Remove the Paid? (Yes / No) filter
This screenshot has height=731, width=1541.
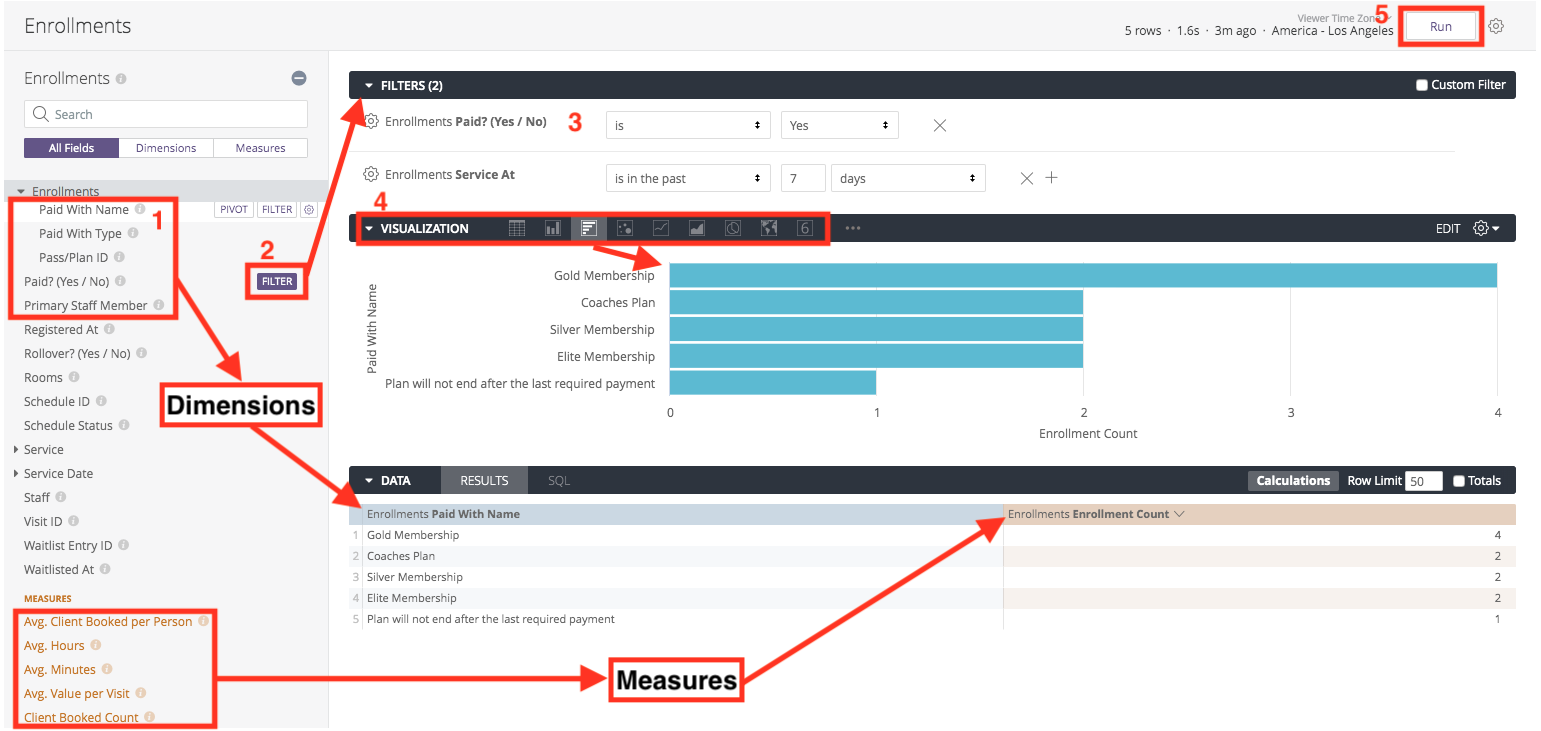pyautogui.click(x=939, y=125)
